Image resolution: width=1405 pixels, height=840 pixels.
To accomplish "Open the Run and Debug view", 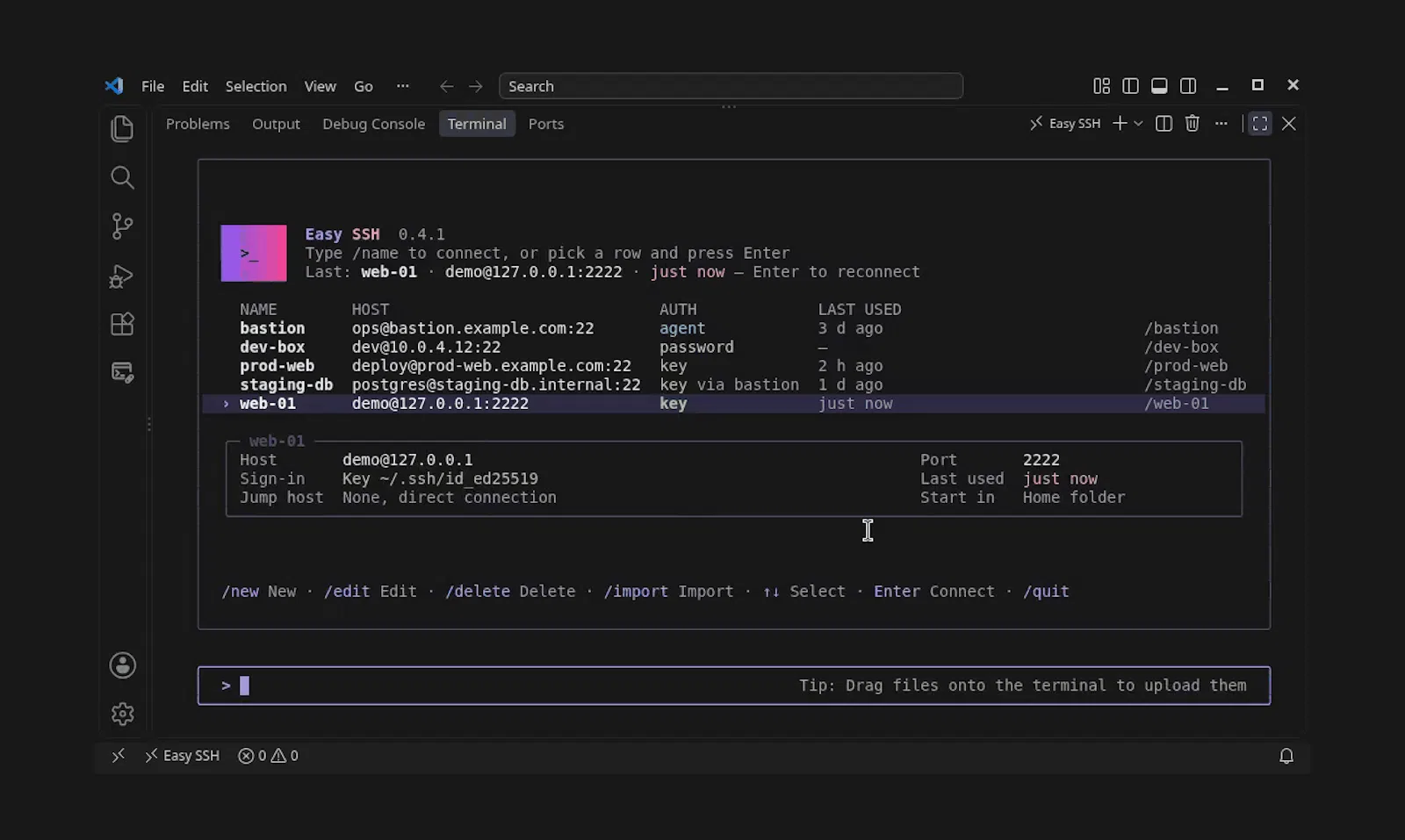I will tap(122, 276).
